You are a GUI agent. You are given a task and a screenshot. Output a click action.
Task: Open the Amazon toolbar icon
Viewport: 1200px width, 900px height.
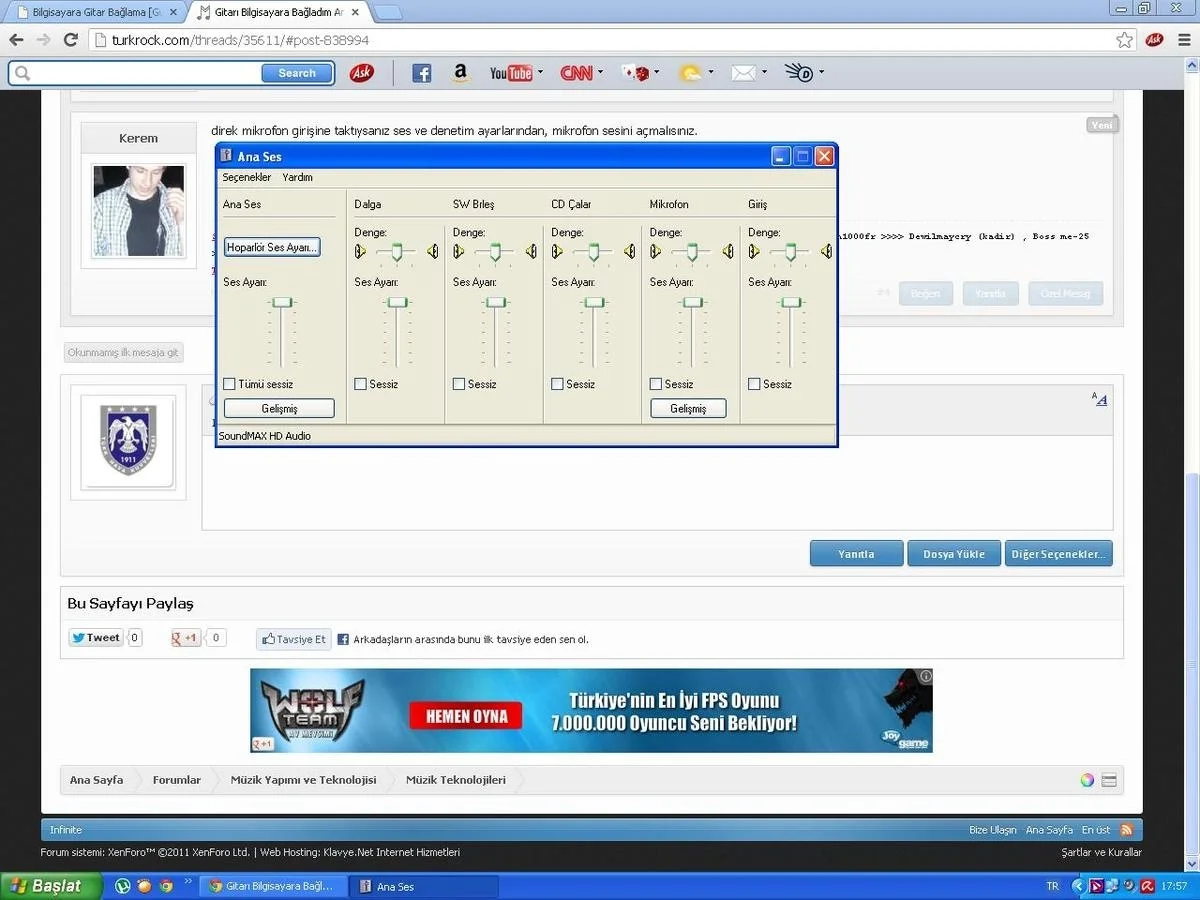click(460, 73)
